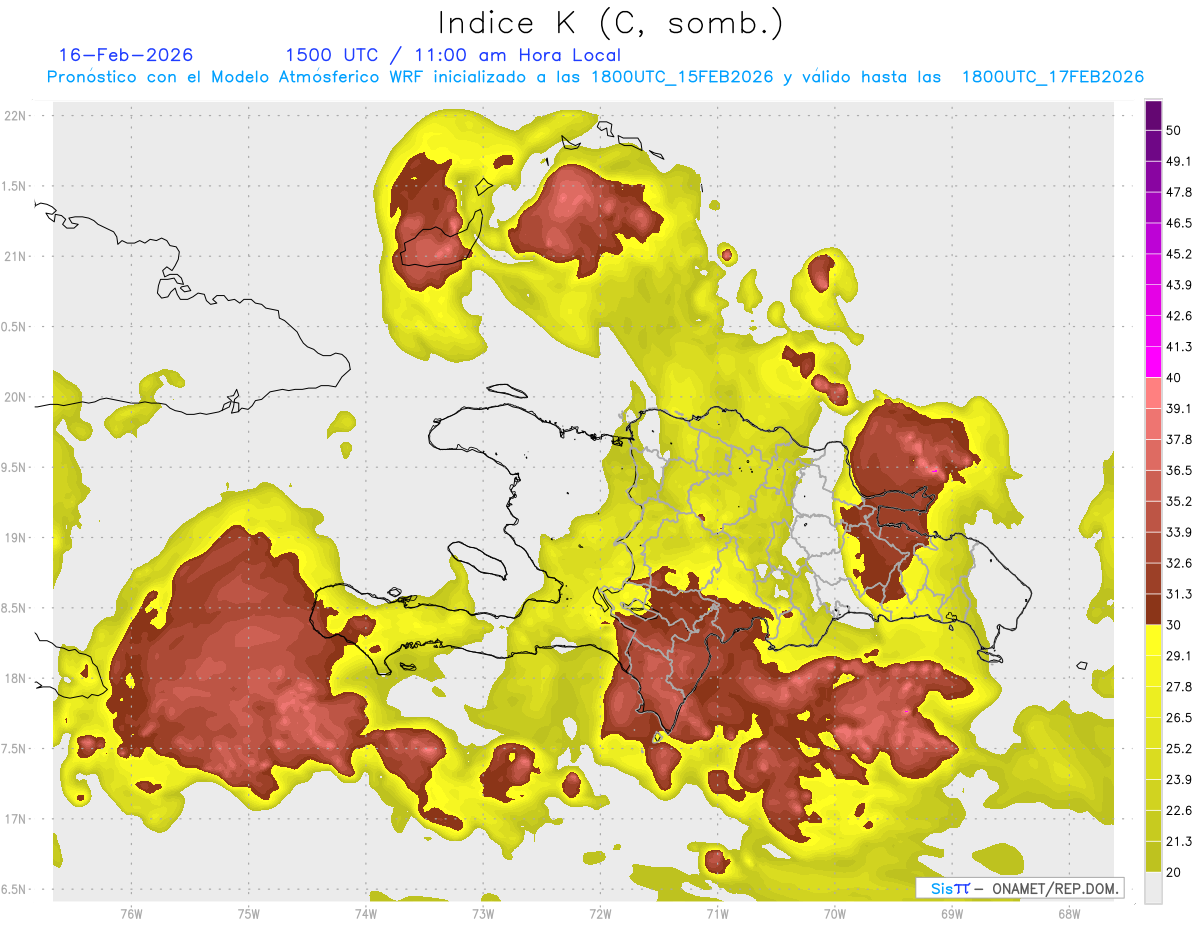Click the bright yellow legend swatch between 29.1 and 30
Screen dimensions: 1200x927
pyautogui.click(x=1153, y=641)
